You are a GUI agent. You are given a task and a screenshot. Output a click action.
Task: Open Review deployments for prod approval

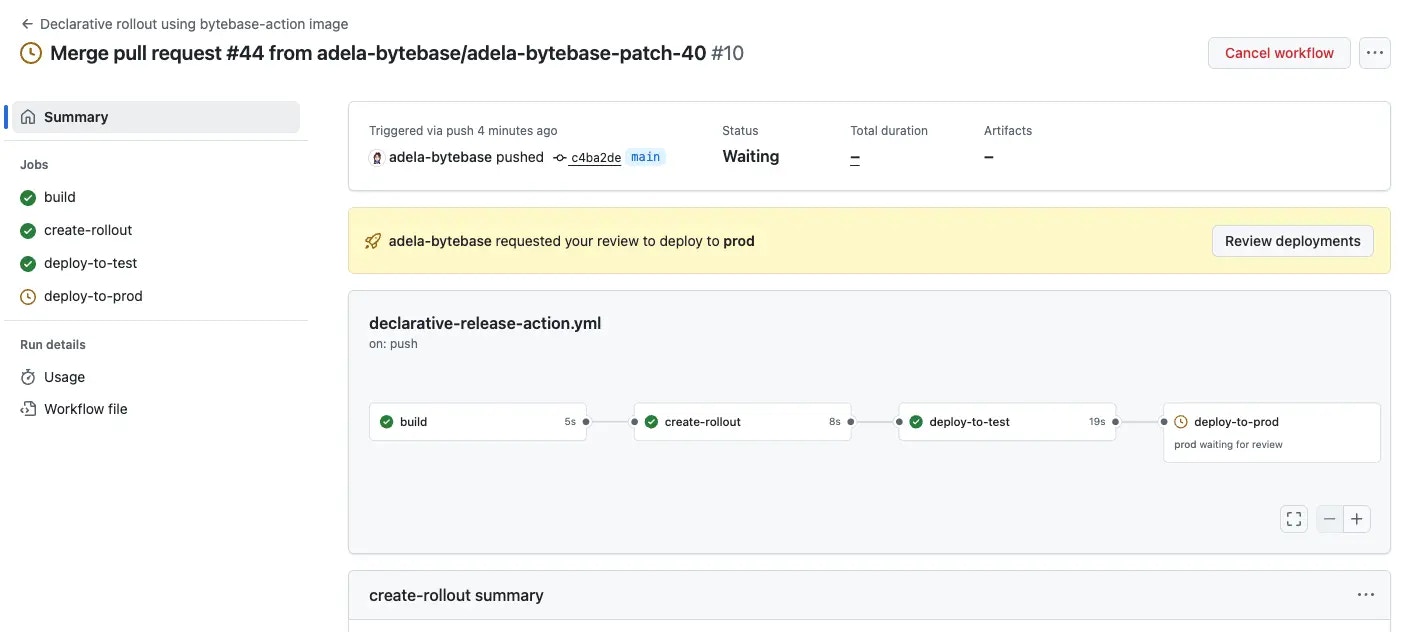pos(1292,240)
